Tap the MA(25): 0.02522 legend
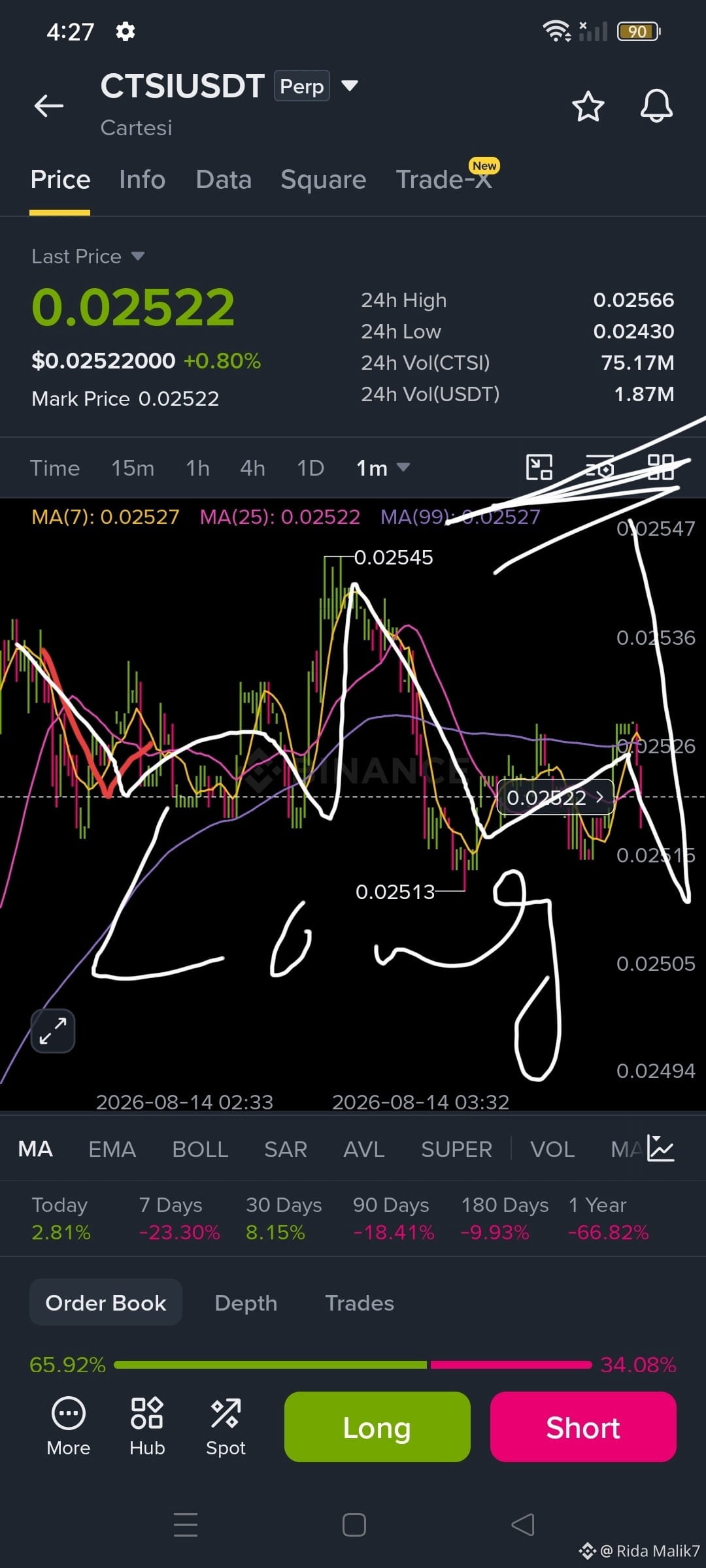 click(x=280, y=517)
